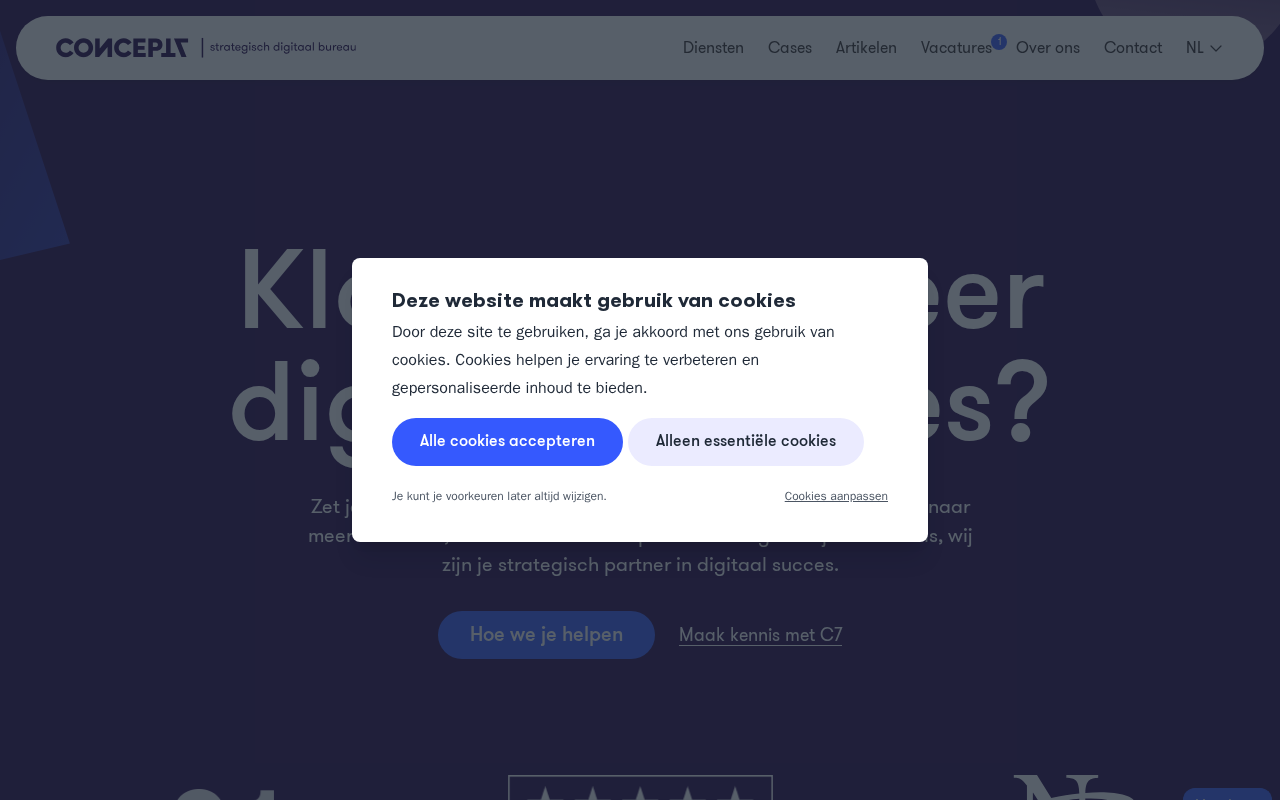
Task: Click the large number graphic at bottom left
Action: (x=222, y=794)
